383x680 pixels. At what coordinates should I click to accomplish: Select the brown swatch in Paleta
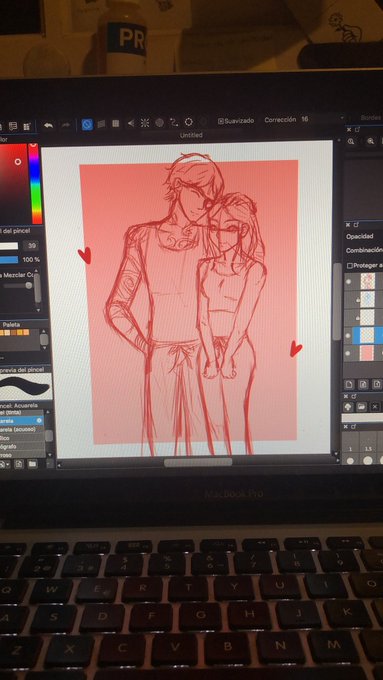[14, 333]
